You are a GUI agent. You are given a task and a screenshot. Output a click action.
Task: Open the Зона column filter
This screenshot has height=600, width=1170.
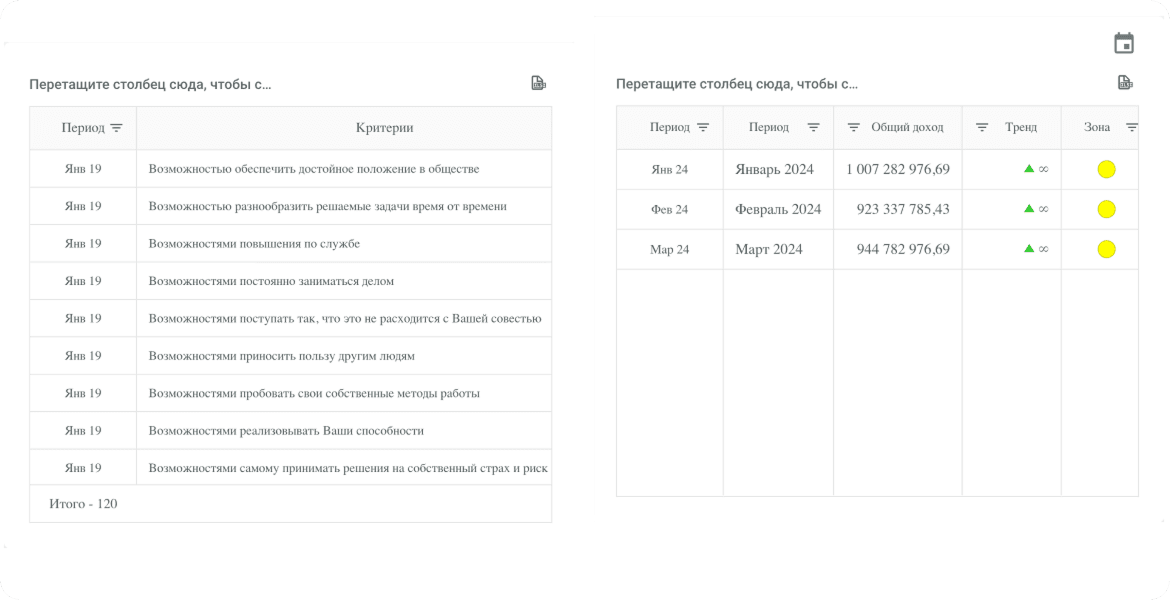[1131, 128]
